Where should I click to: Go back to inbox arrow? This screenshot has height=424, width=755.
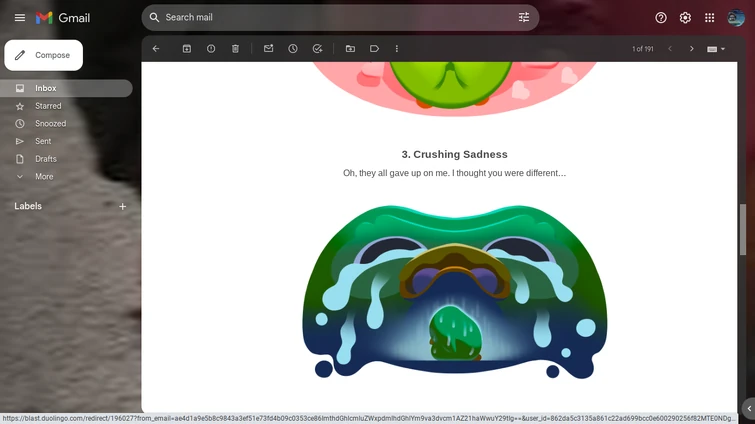pos(156,49)
